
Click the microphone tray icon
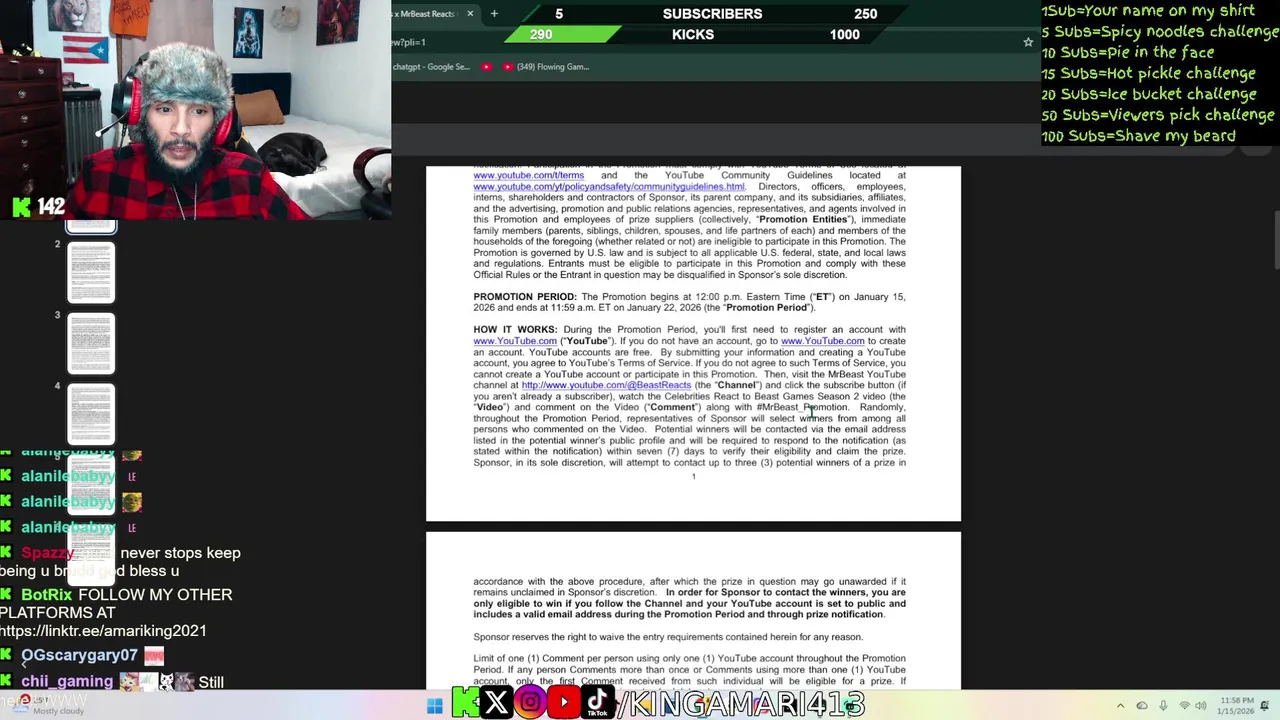coord(1163,706)
